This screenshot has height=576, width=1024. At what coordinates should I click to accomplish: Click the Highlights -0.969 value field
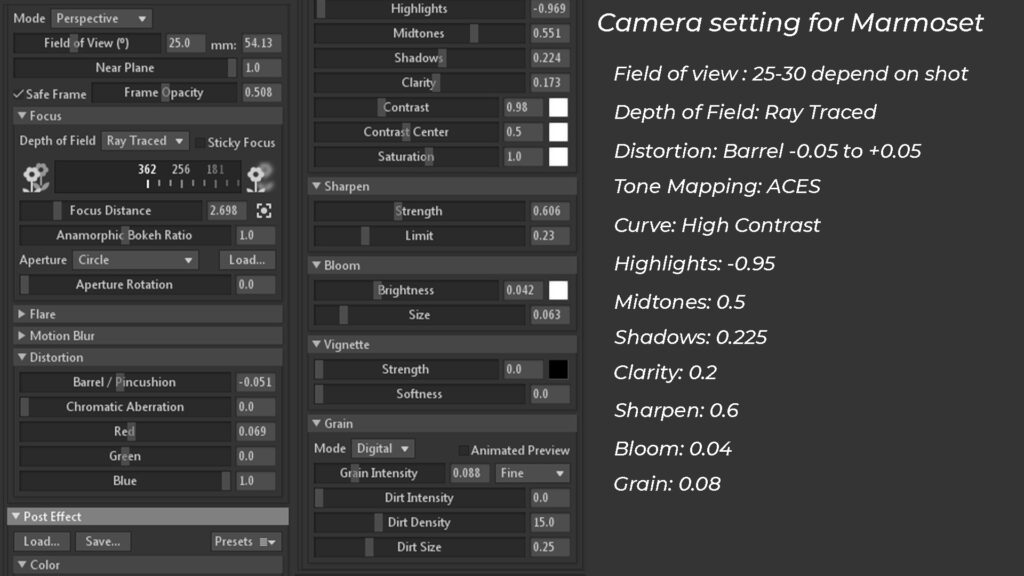[x=549, y=8]
